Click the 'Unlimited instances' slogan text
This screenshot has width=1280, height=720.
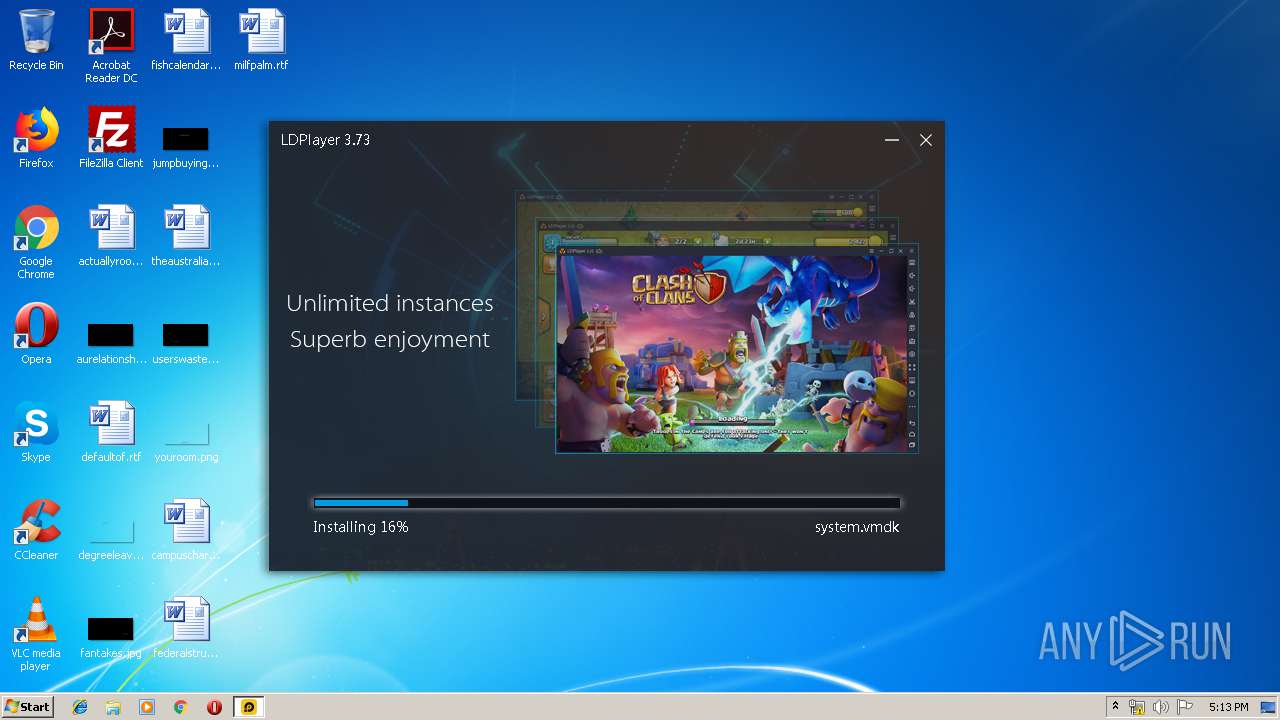tap(390, 303)
